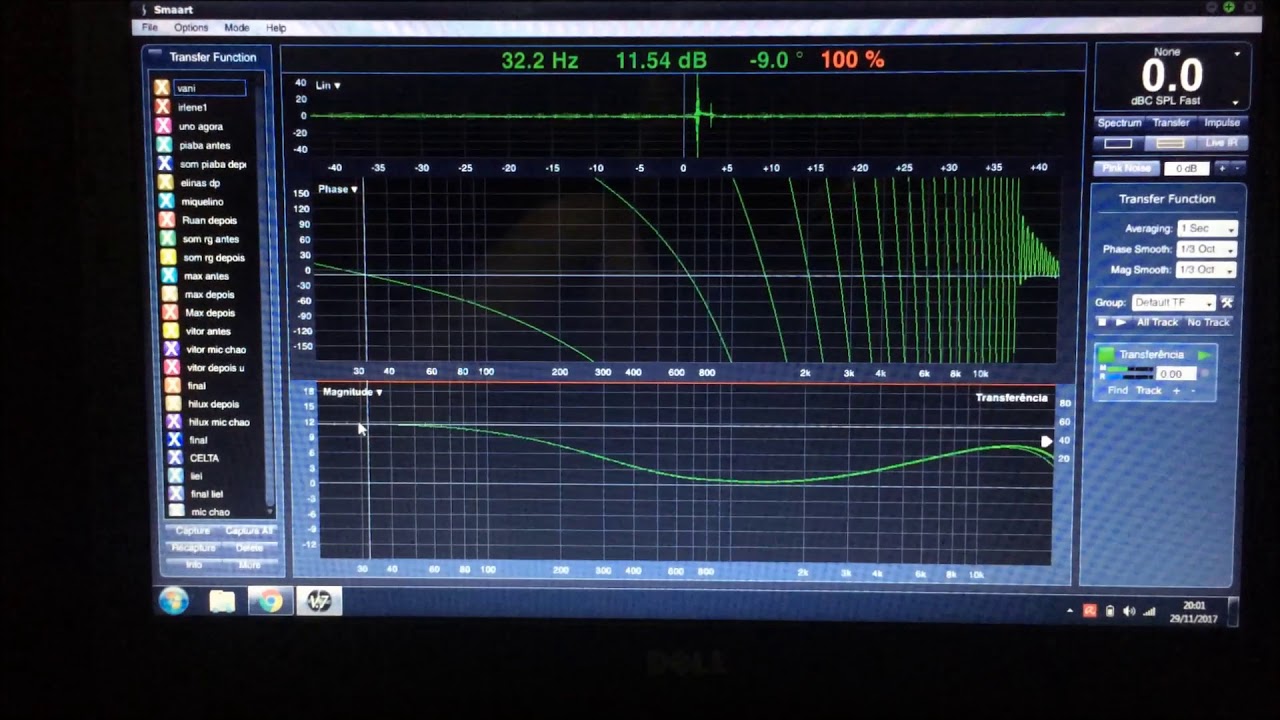1280x720 pixels.
Task: Open Chrome from the Windows taskbar
Action: click(x=270, y=601)
